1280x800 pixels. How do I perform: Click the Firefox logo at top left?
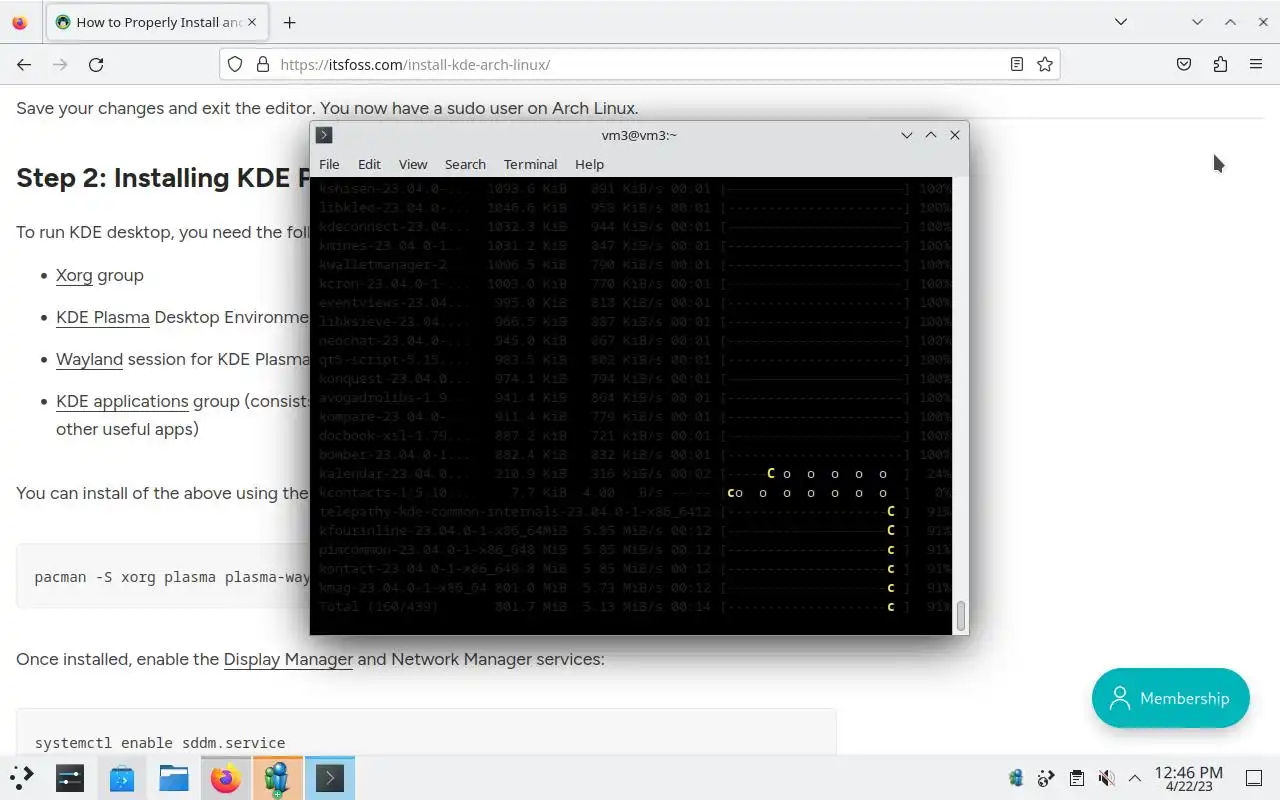click(20, 22)
